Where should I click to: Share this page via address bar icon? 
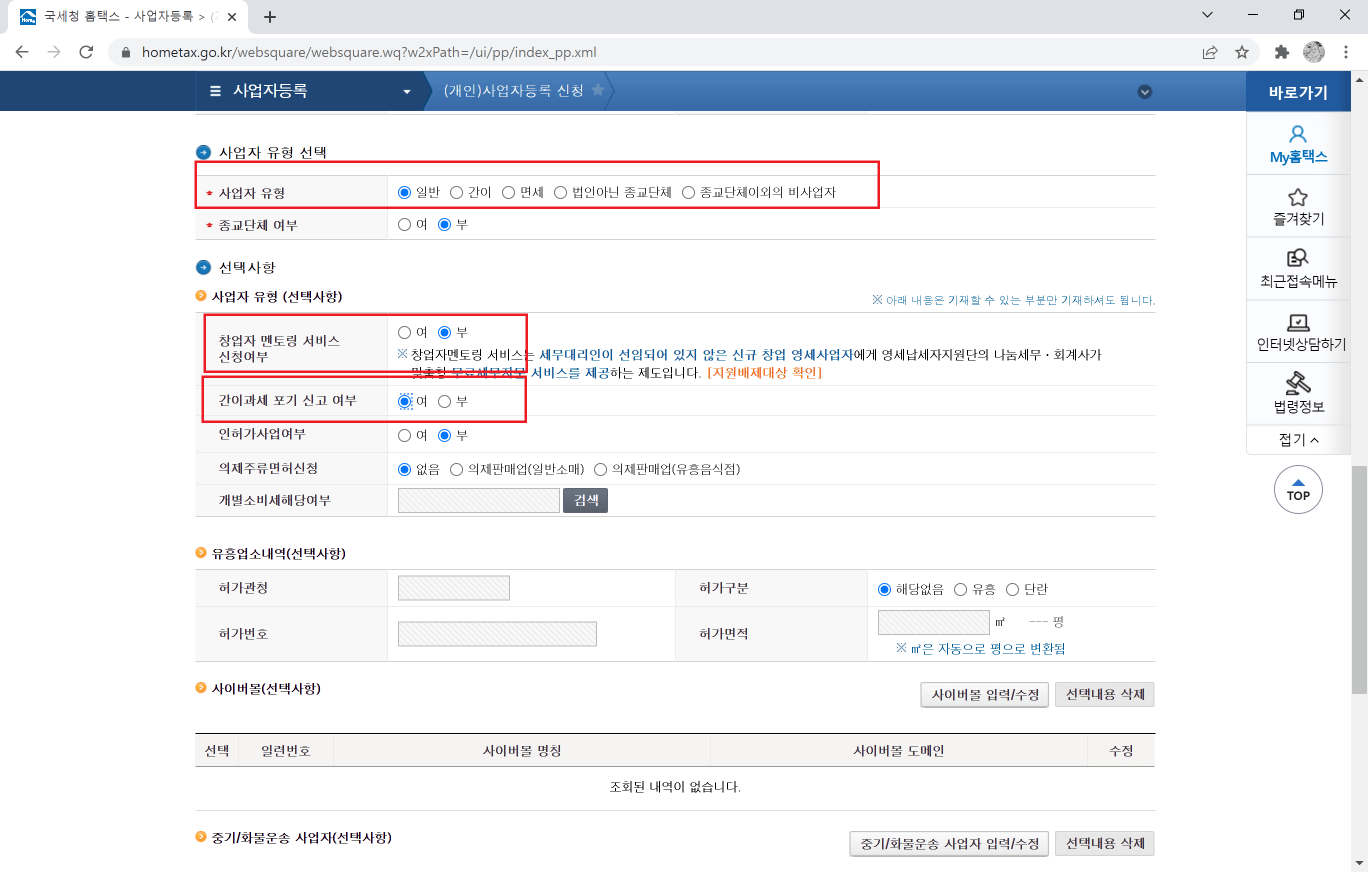(1210, 52)
